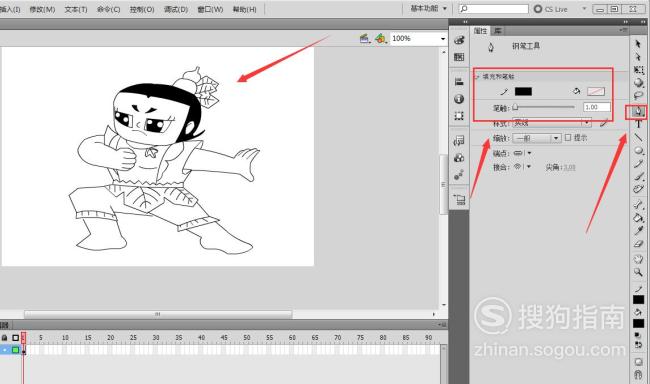This screenshot has height=384, width=650.
Task: Open the stroke cap 端点 dropdown
Action: pyautogui.click(x=522, y=153)
